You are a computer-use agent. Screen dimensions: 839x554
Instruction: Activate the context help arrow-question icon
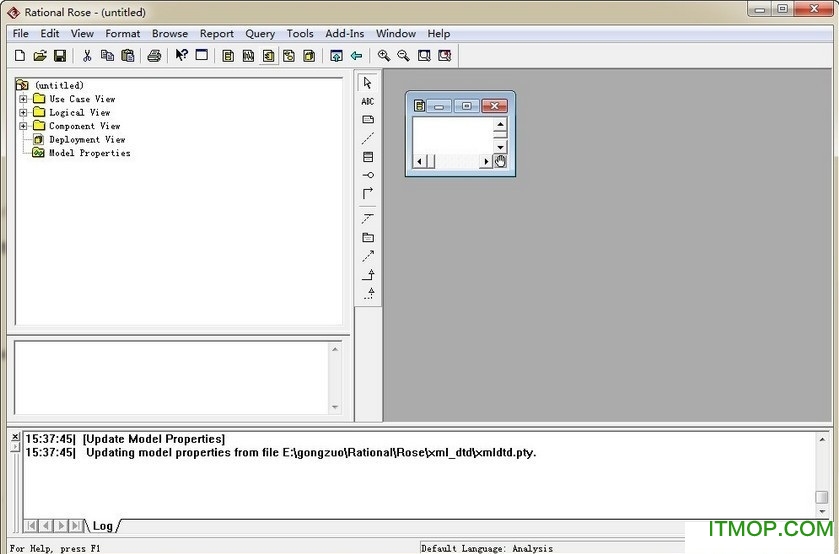(182, 55)
